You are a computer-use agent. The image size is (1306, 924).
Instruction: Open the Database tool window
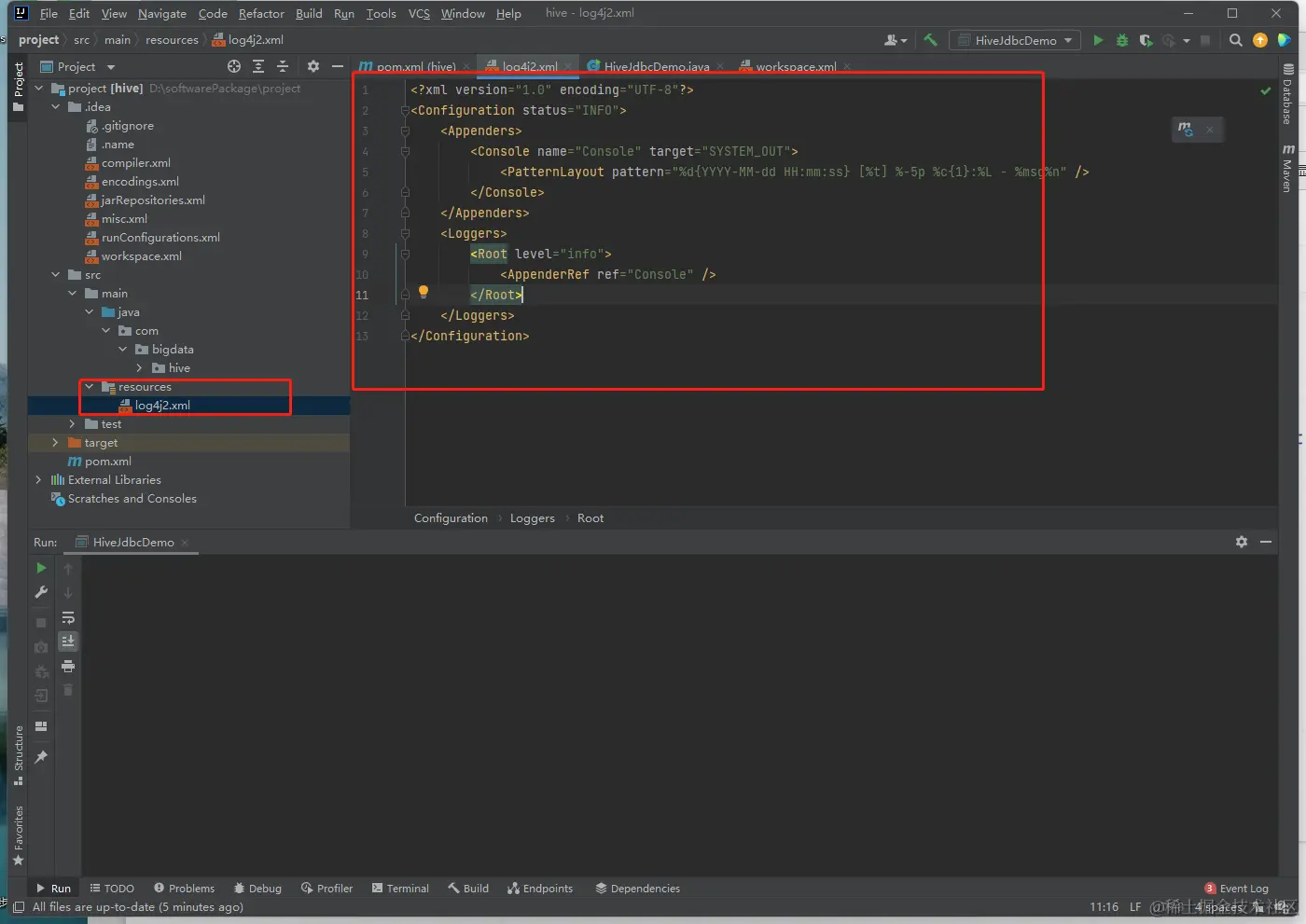(x=1288, y=94)
